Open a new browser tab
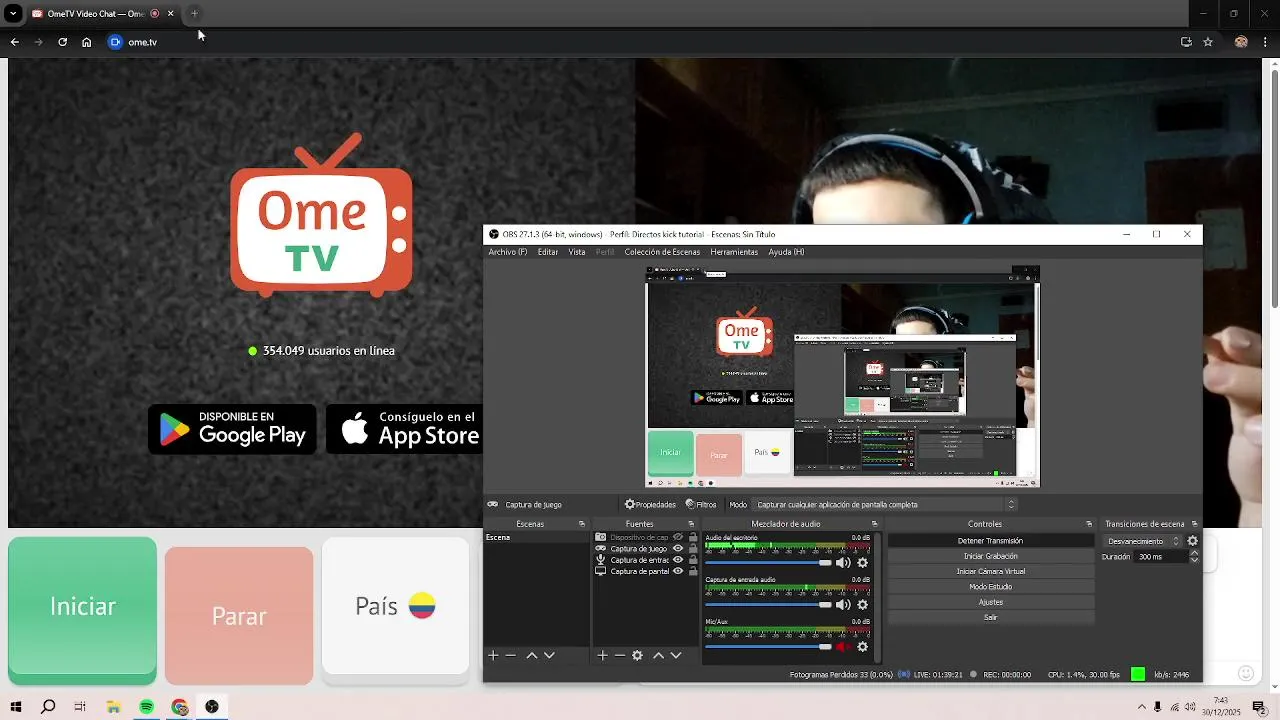 click(x=194, y=14)
